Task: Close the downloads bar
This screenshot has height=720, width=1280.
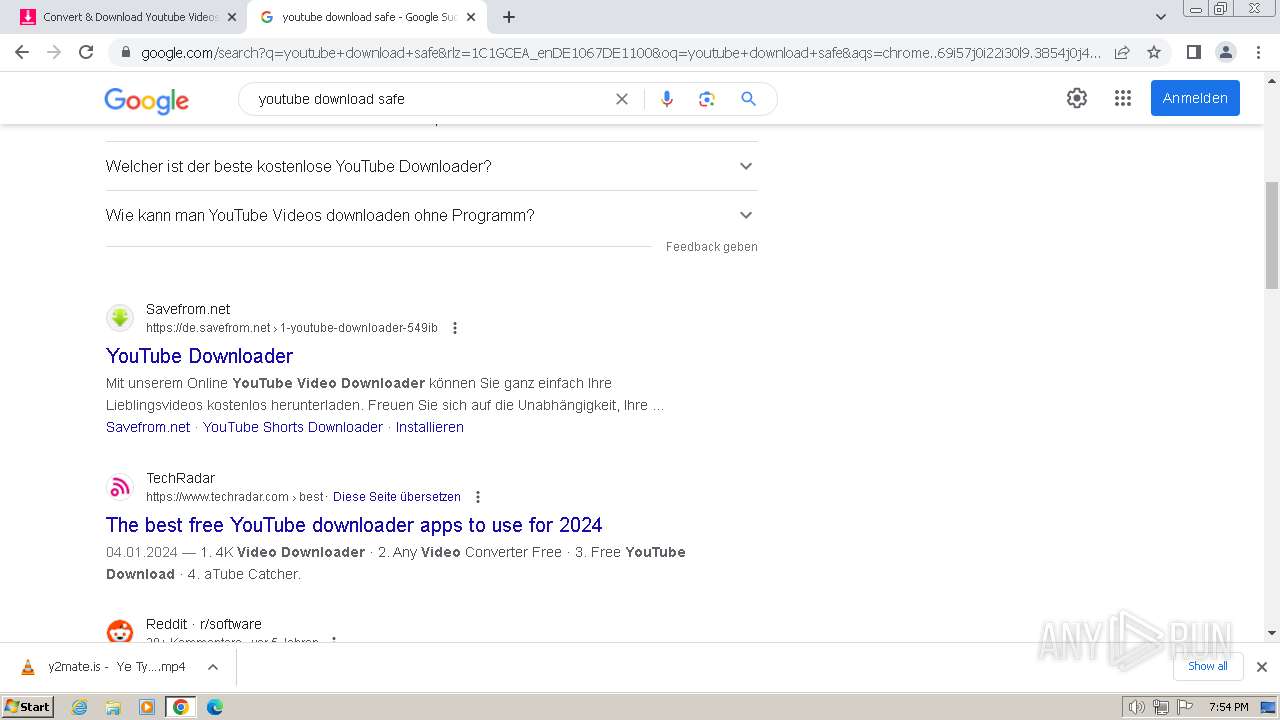Action: [1262, 667]
